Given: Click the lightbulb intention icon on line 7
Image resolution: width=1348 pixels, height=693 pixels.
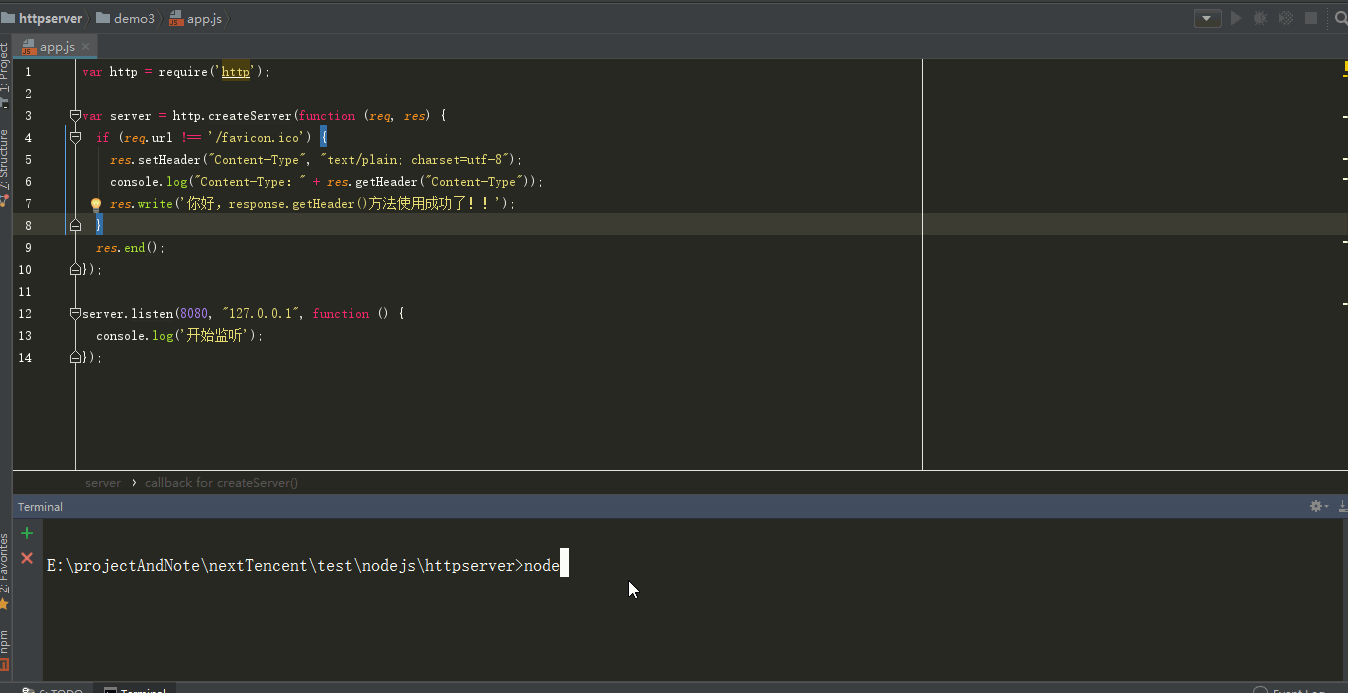Looking at the screenshot, I should coord(96,204).
